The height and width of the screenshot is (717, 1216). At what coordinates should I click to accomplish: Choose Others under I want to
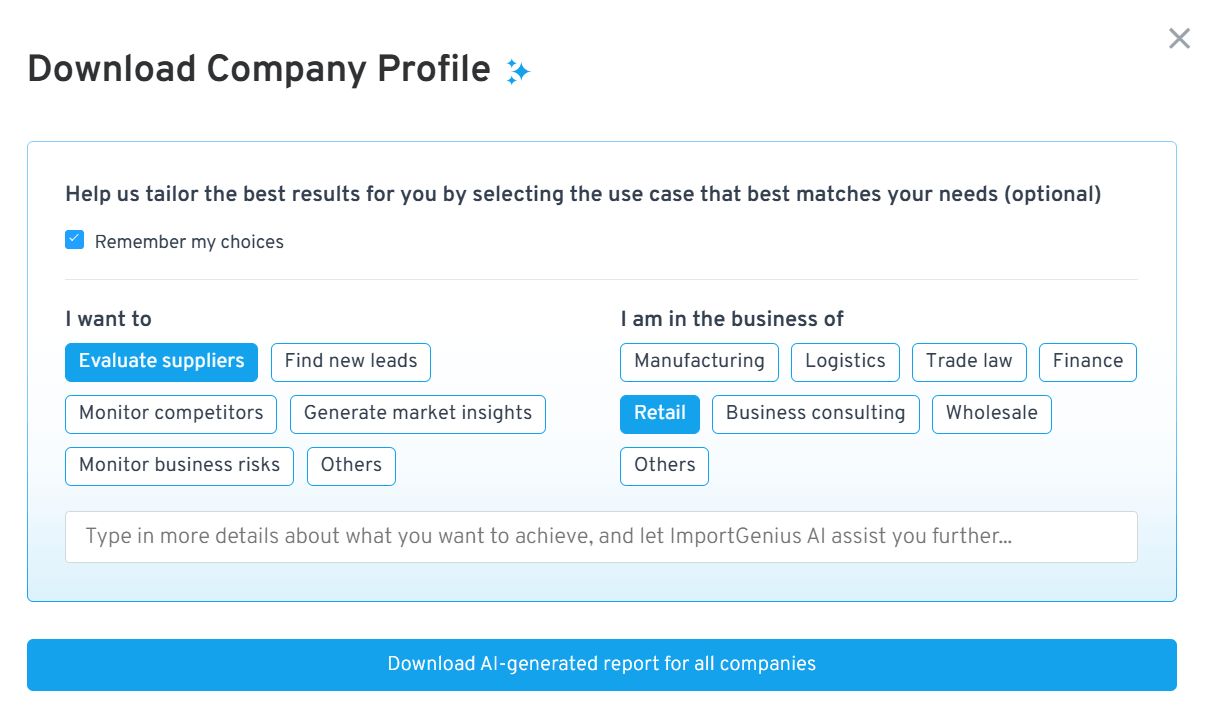351,466
